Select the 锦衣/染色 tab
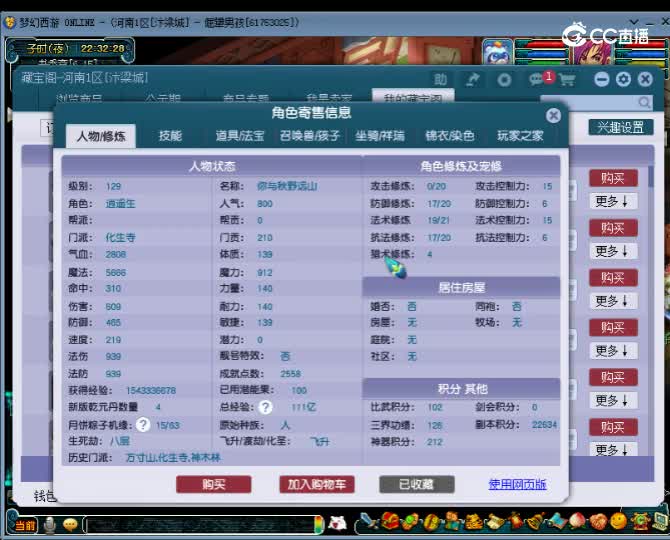670x540 pixels. 450,136
